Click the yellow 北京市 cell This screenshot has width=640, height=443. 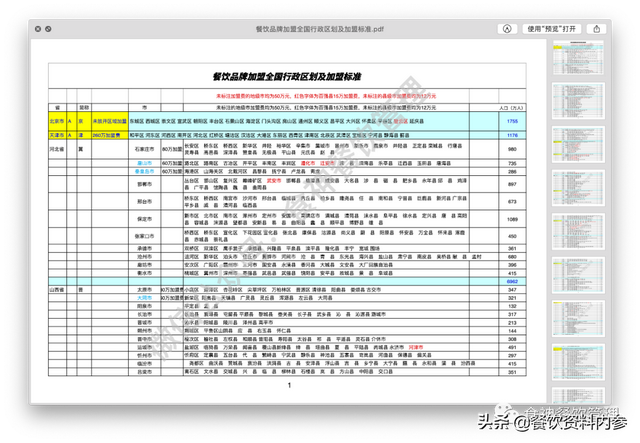[x=57, y=121]
